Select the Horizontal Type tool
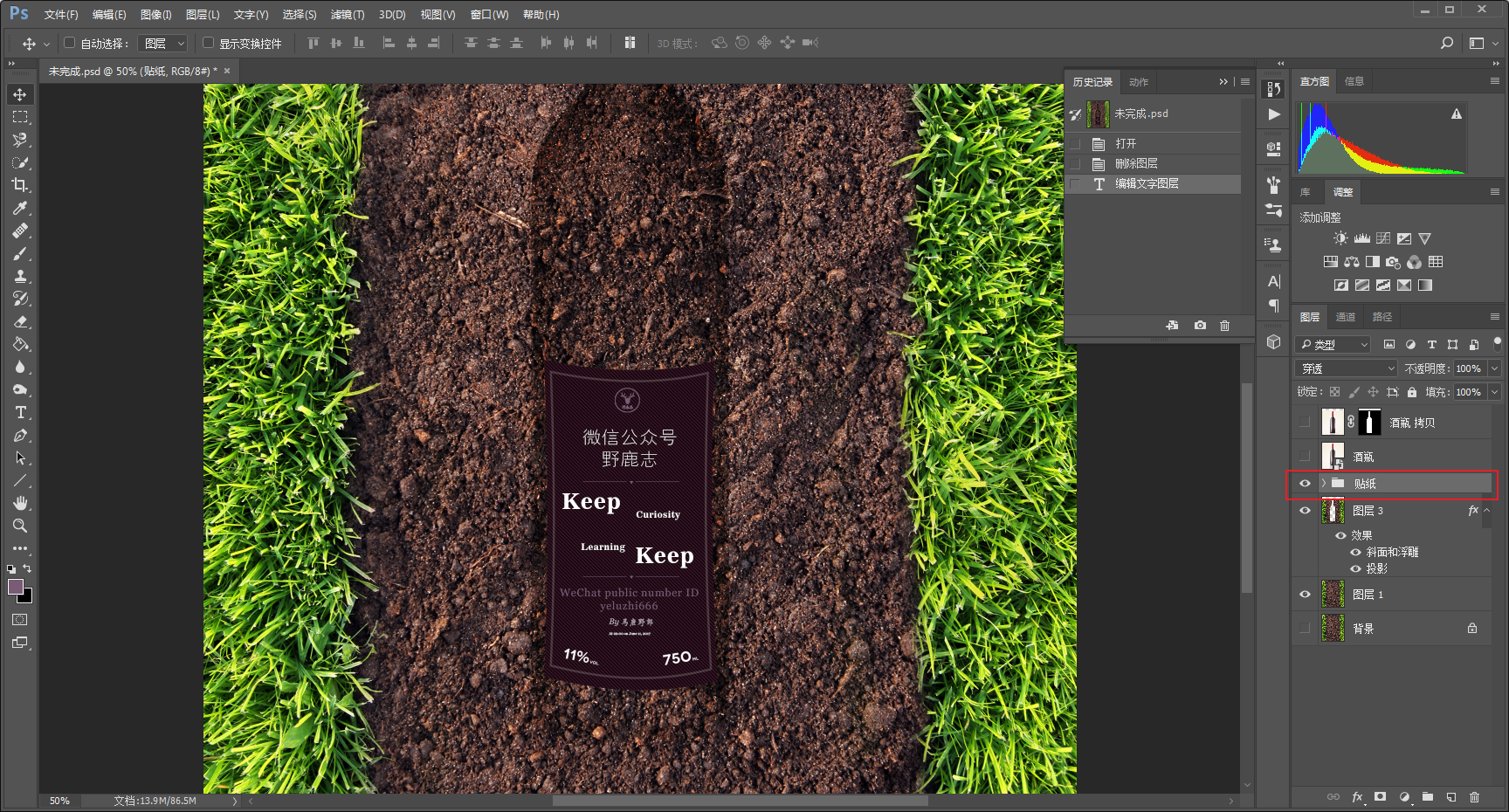This screenshot has width=1509, height=812. pos(20,412)
